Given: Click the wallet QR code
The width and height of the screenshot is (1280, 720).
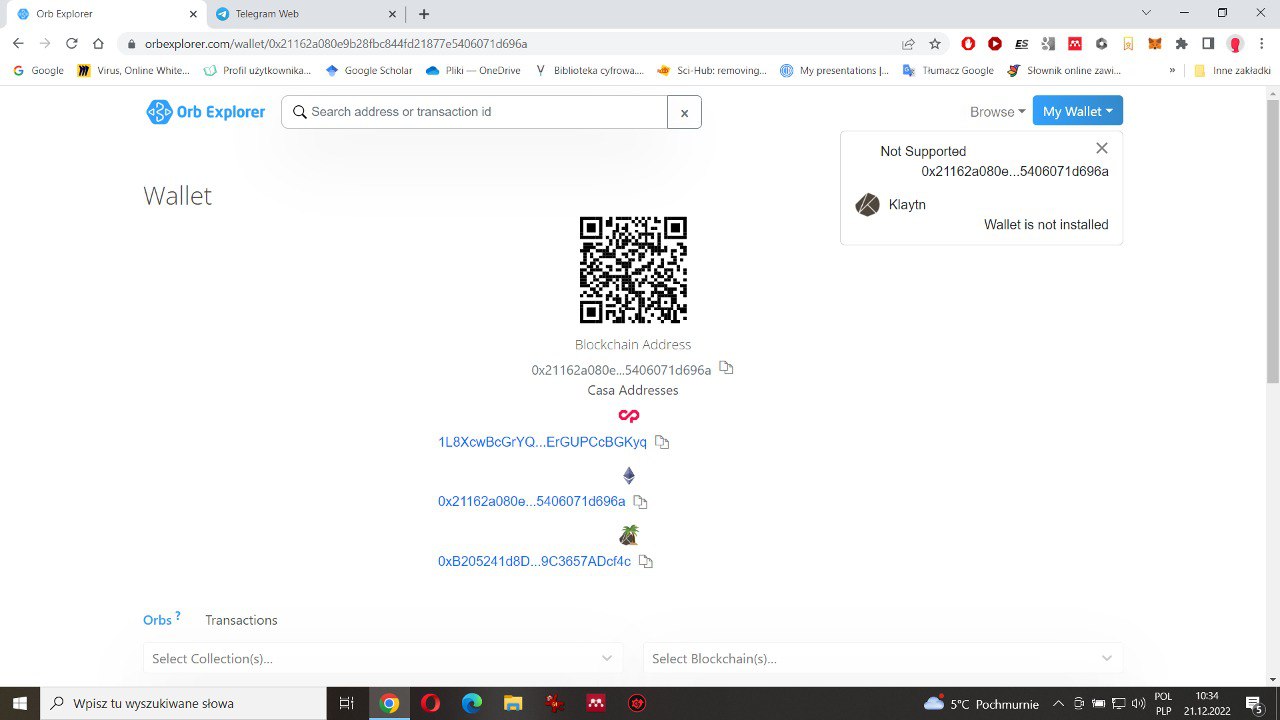Looking at the screenshot, I should (633, 270).
